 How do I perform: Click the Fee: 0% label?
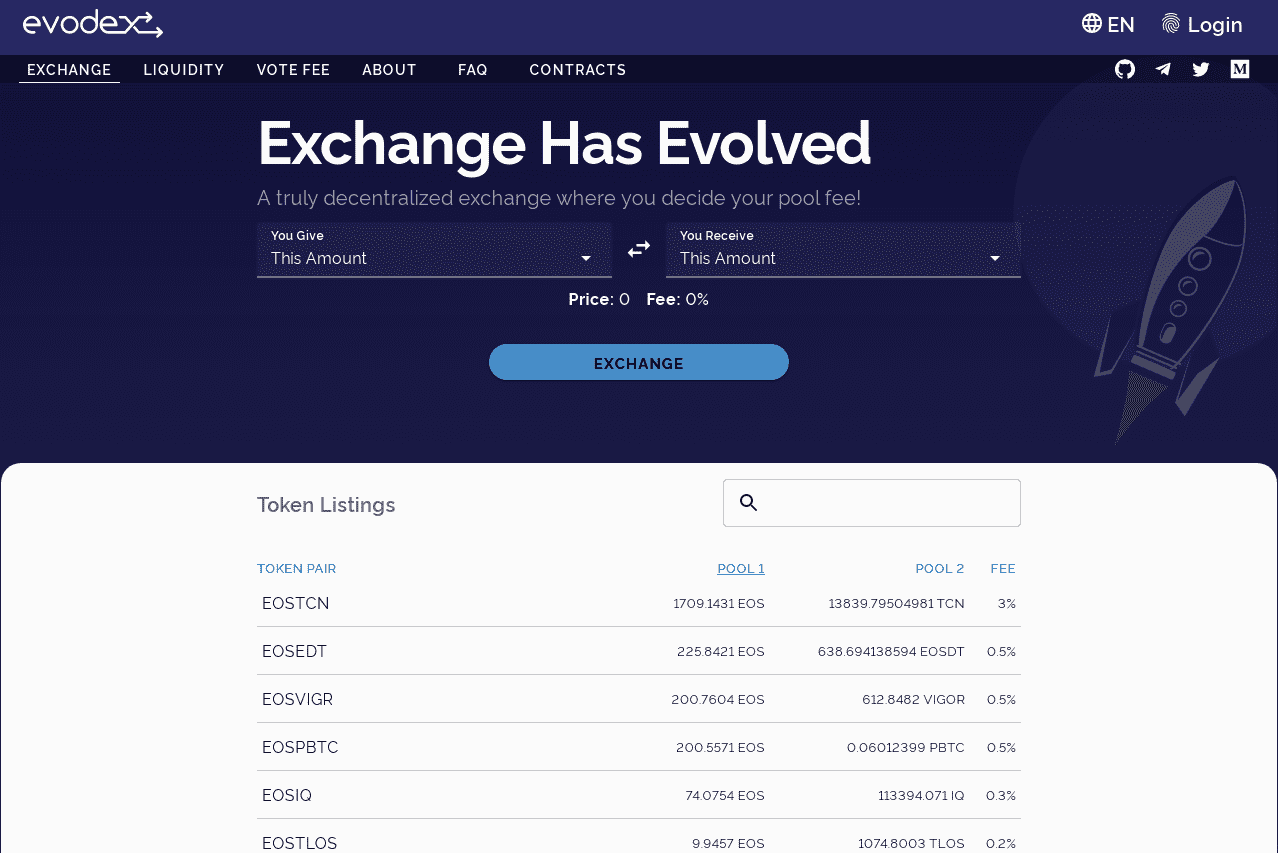(678, 299)
